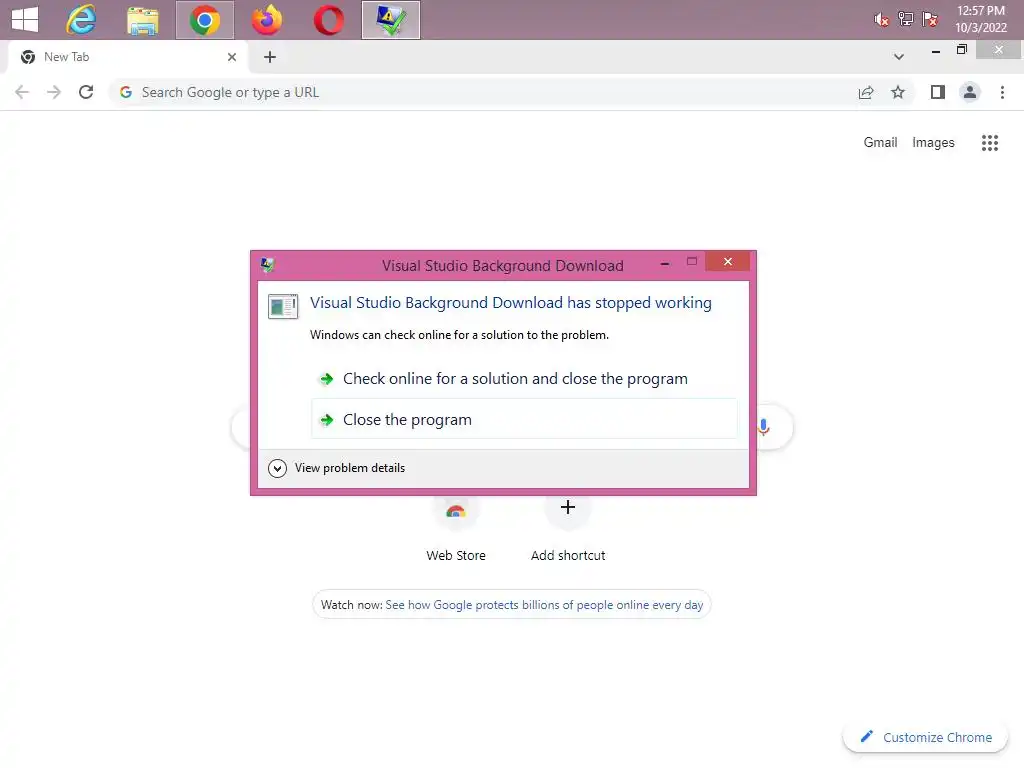Open the Google apps grid
The height and width of the screenshot is (768, 1024).
pyautogui.click(x=989, y=142)
